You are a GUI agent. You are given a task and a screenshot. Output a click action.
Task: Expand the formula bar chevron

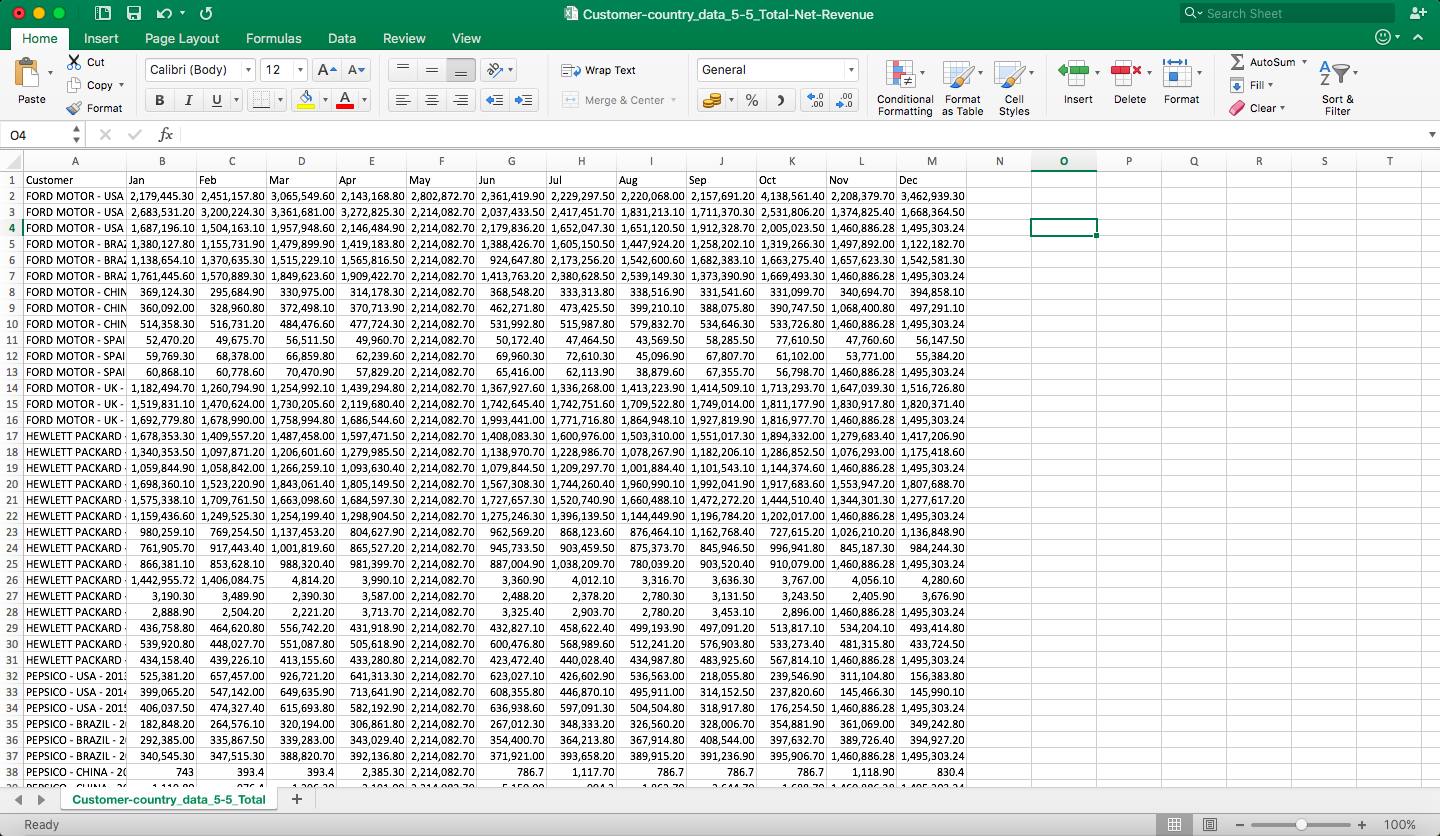coord(1432,134)
